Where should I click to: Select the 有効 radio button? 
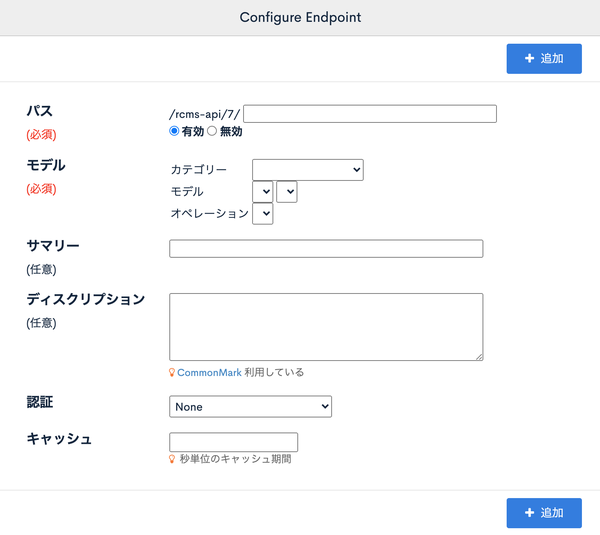(174, 131)
